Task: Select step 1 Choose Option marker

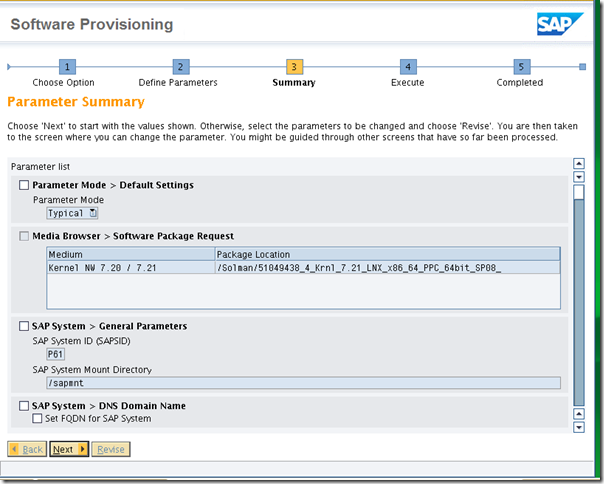Action: [x=67, y=67]
